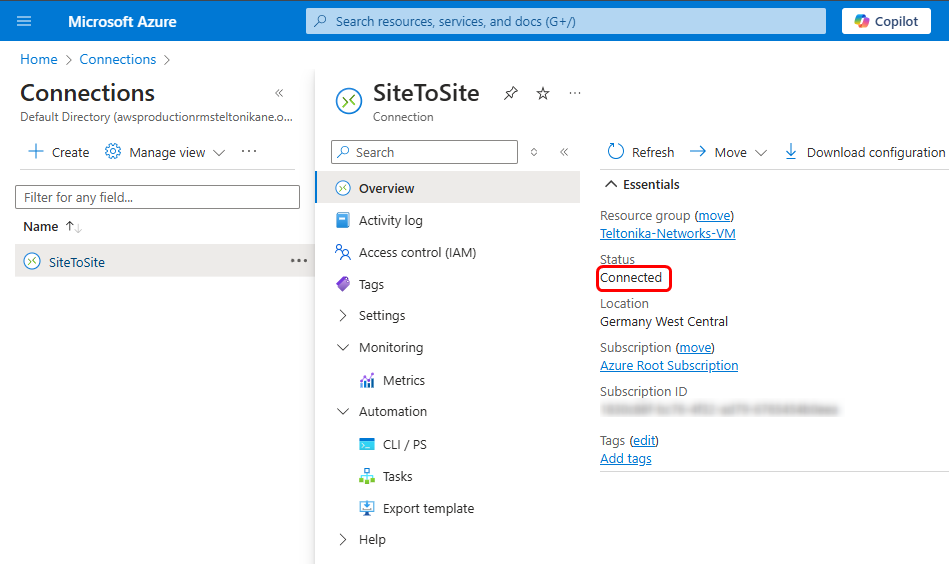
Task: Expand the Settings menu section
Action: pyautogui.click(x=343, y=315)
